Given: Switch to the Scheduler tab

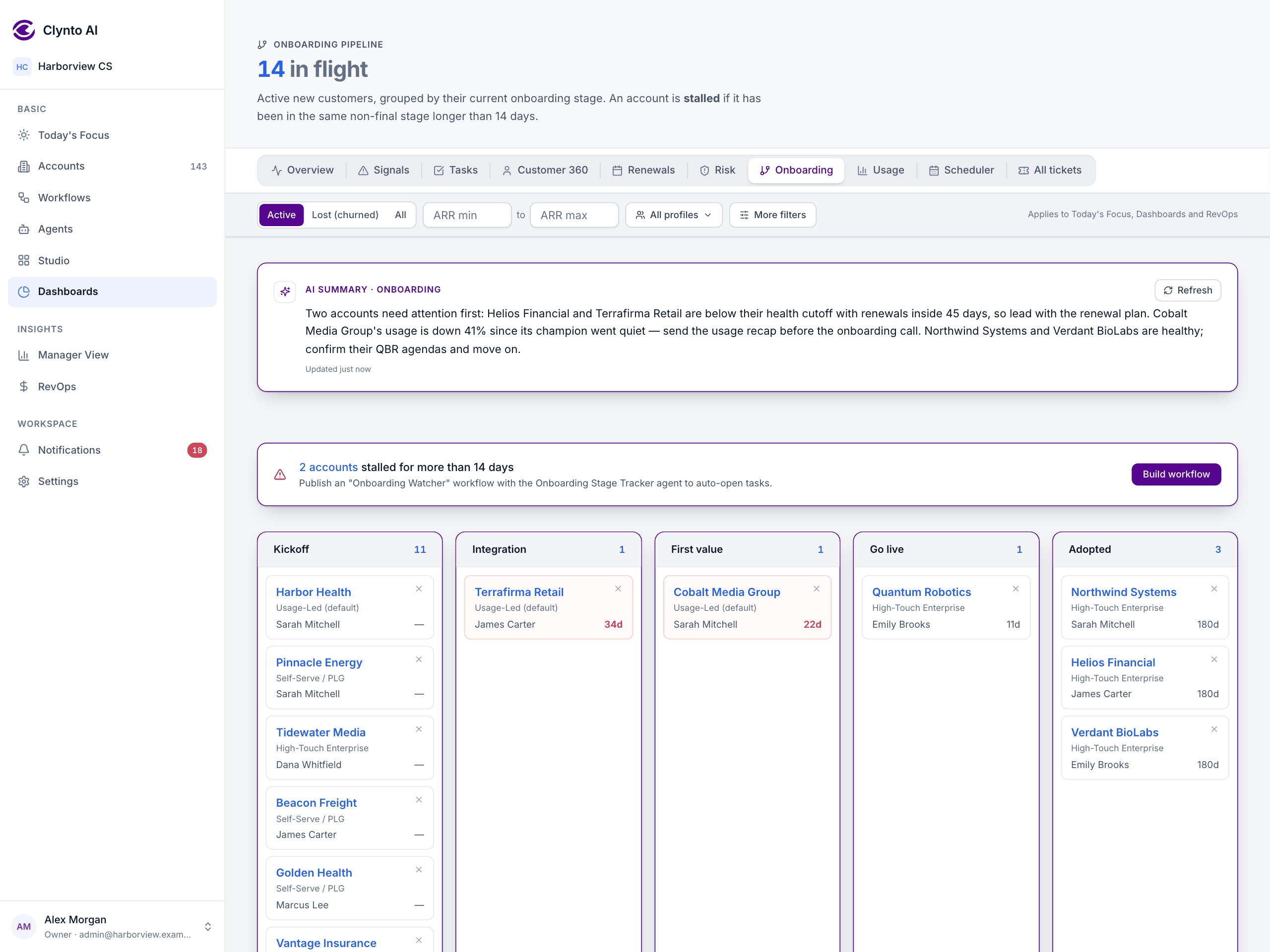Looking at the screenshot, I should pyautogui.click(x=962, y=170).
